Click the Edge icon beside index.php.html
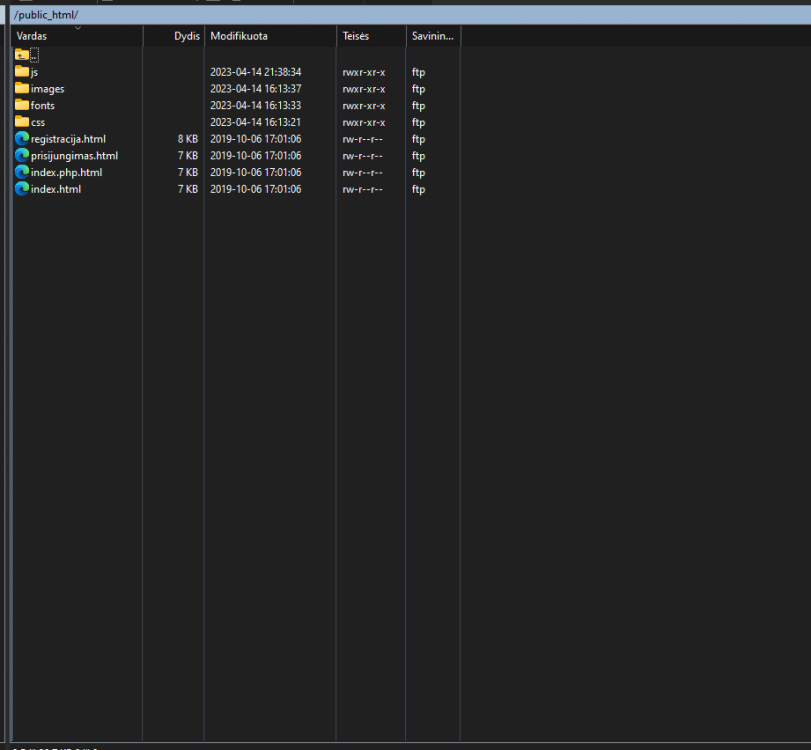This screenshot has height=750, width=811. (22, 172)
